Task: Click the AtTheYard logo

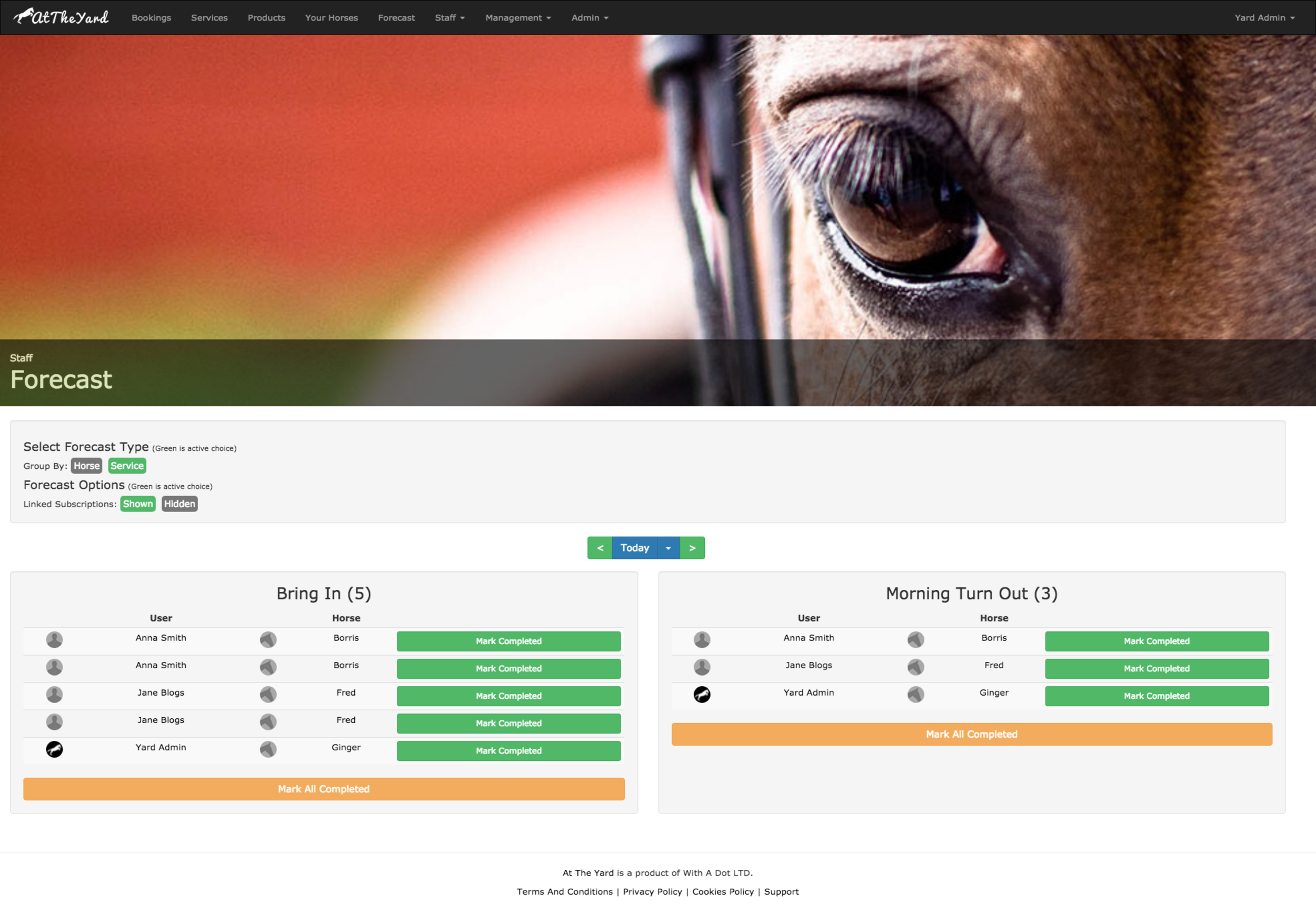Action: coord(61,17)
